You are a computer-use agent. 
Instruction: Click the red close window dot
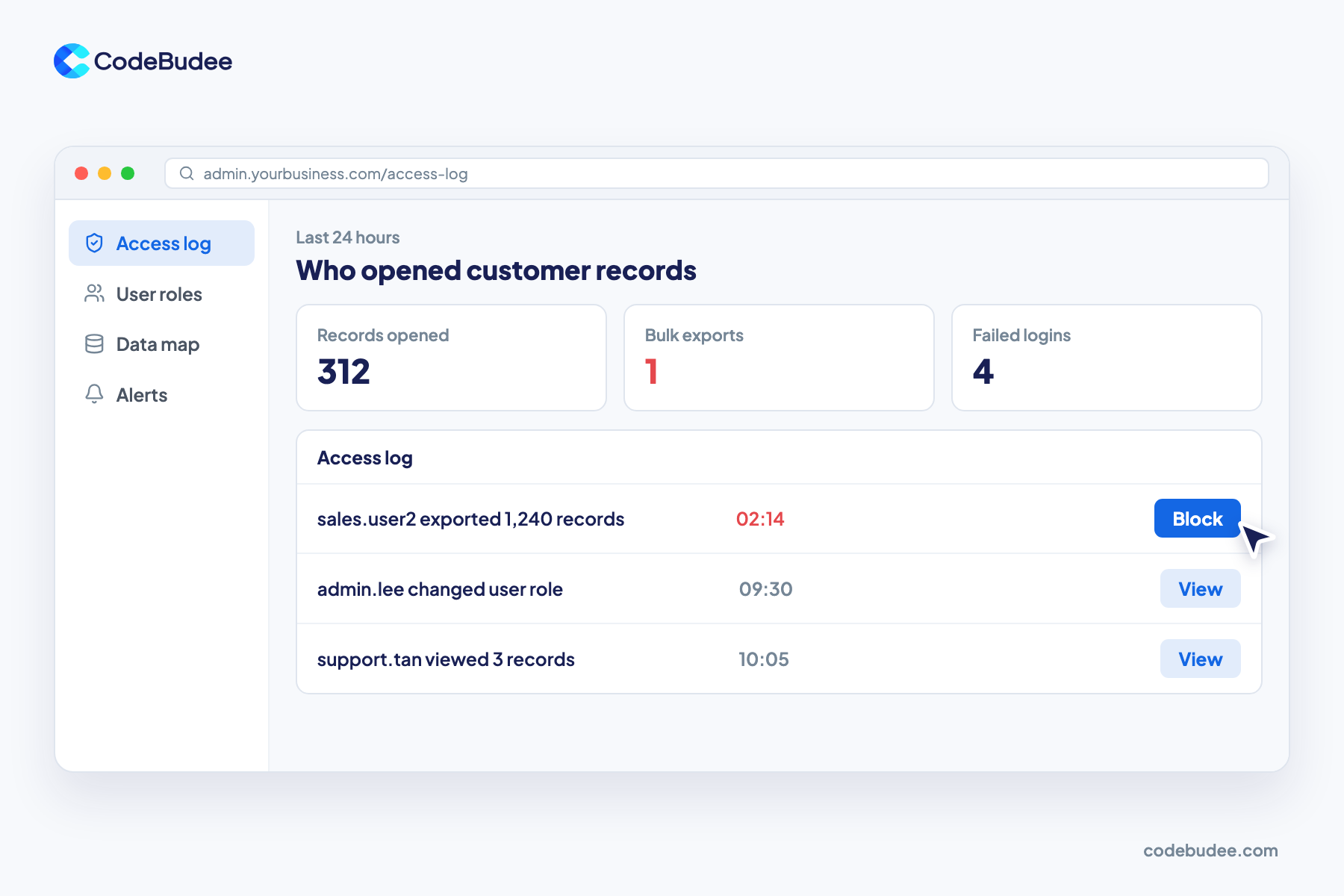(x=81, y=173)
